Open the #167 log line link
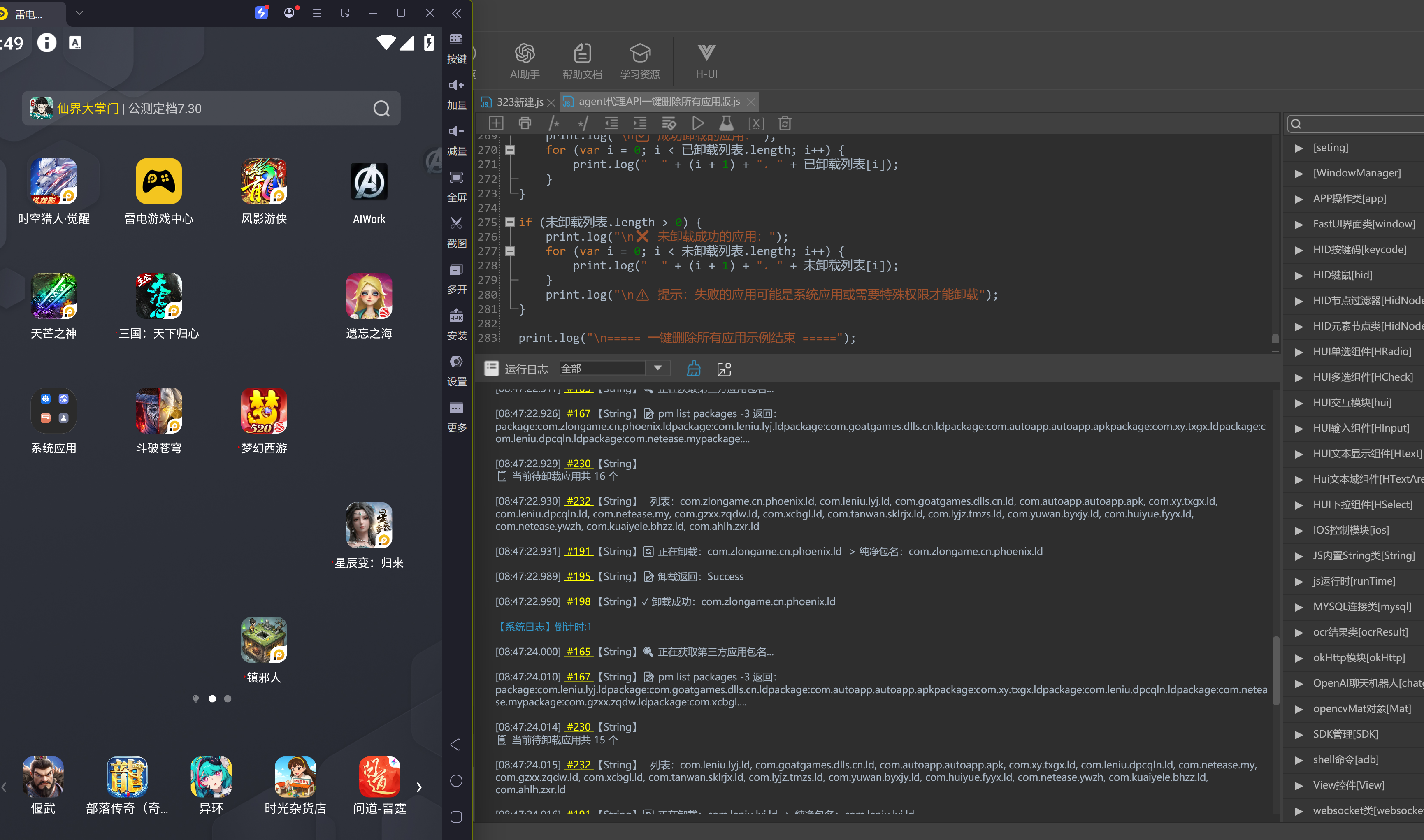Viewport: 1424px width, 840px height. coord(578,414)
